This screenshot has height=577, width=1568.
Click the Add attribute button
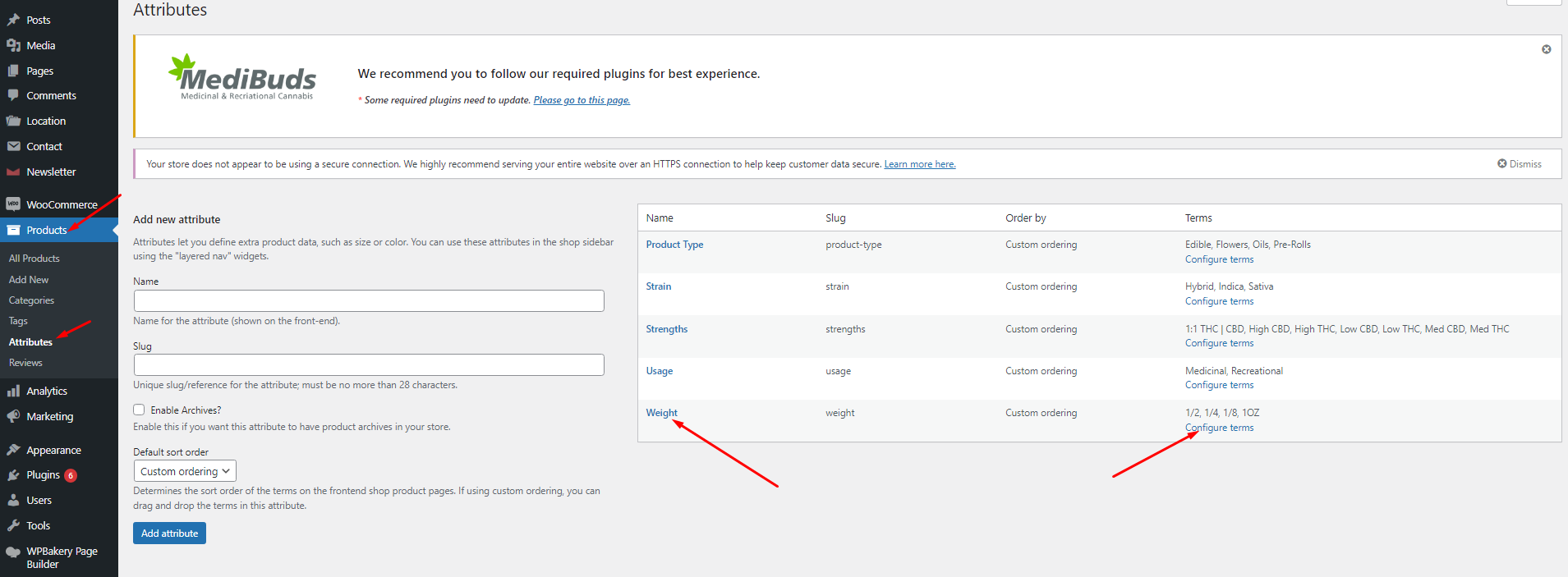pyautogui.click(x=169, y=533)
